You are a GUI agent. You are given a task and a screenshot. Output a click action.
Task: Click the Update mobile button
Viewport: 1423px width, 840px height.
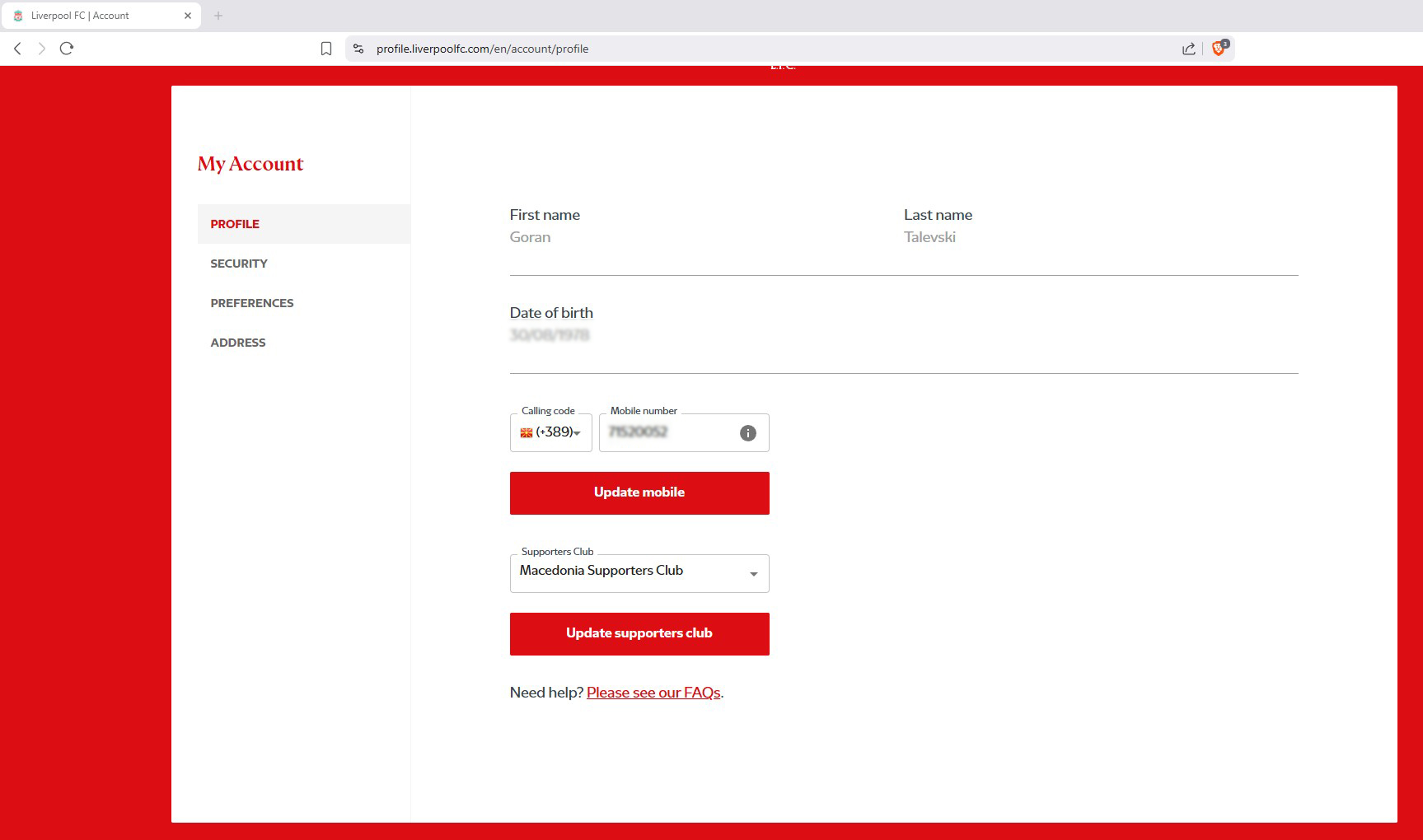coord(639,493)
